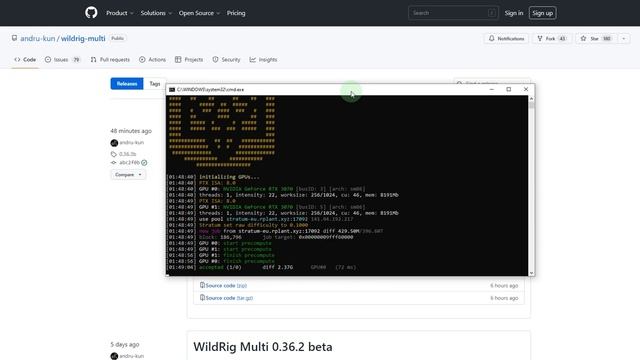Open the Compare dropdown
The height and width of the screenshot is (360, 640).
(128, 175)
